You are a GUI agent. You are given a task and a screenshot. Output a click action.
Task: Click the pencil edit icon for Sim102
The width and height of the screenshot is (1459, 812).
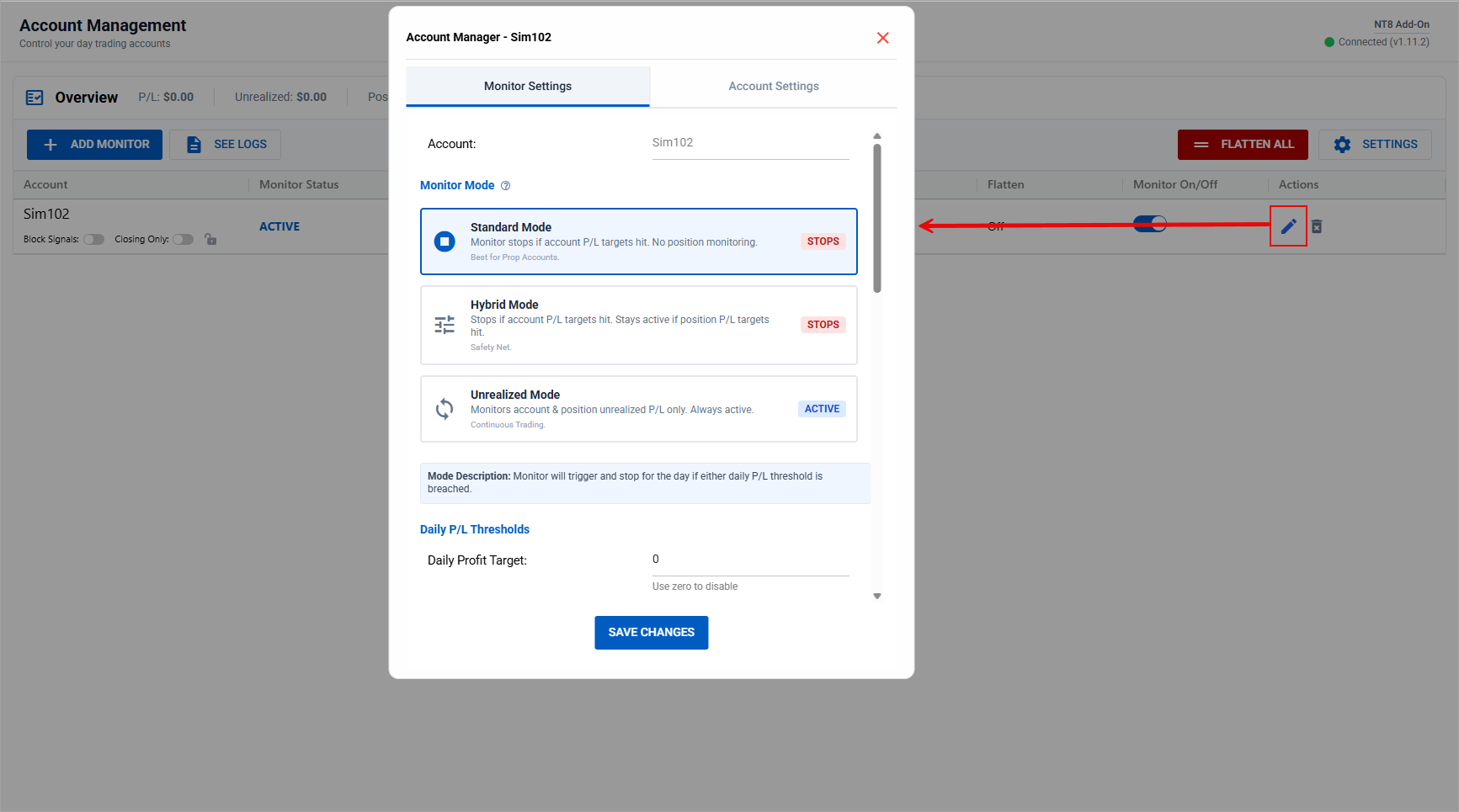tap(1288, 226)
